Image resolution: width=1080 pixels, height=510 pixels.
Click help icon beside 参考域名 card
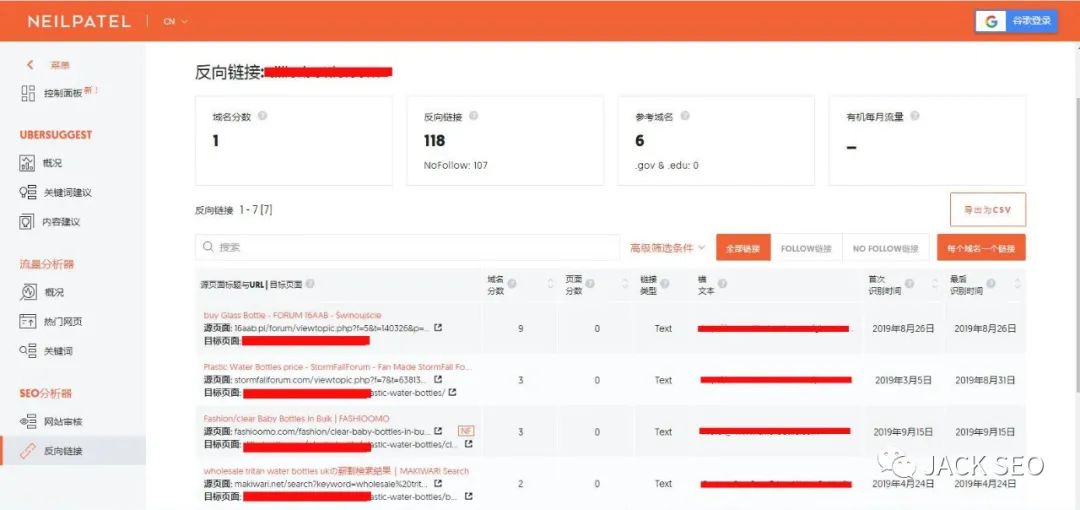point(685,116)
